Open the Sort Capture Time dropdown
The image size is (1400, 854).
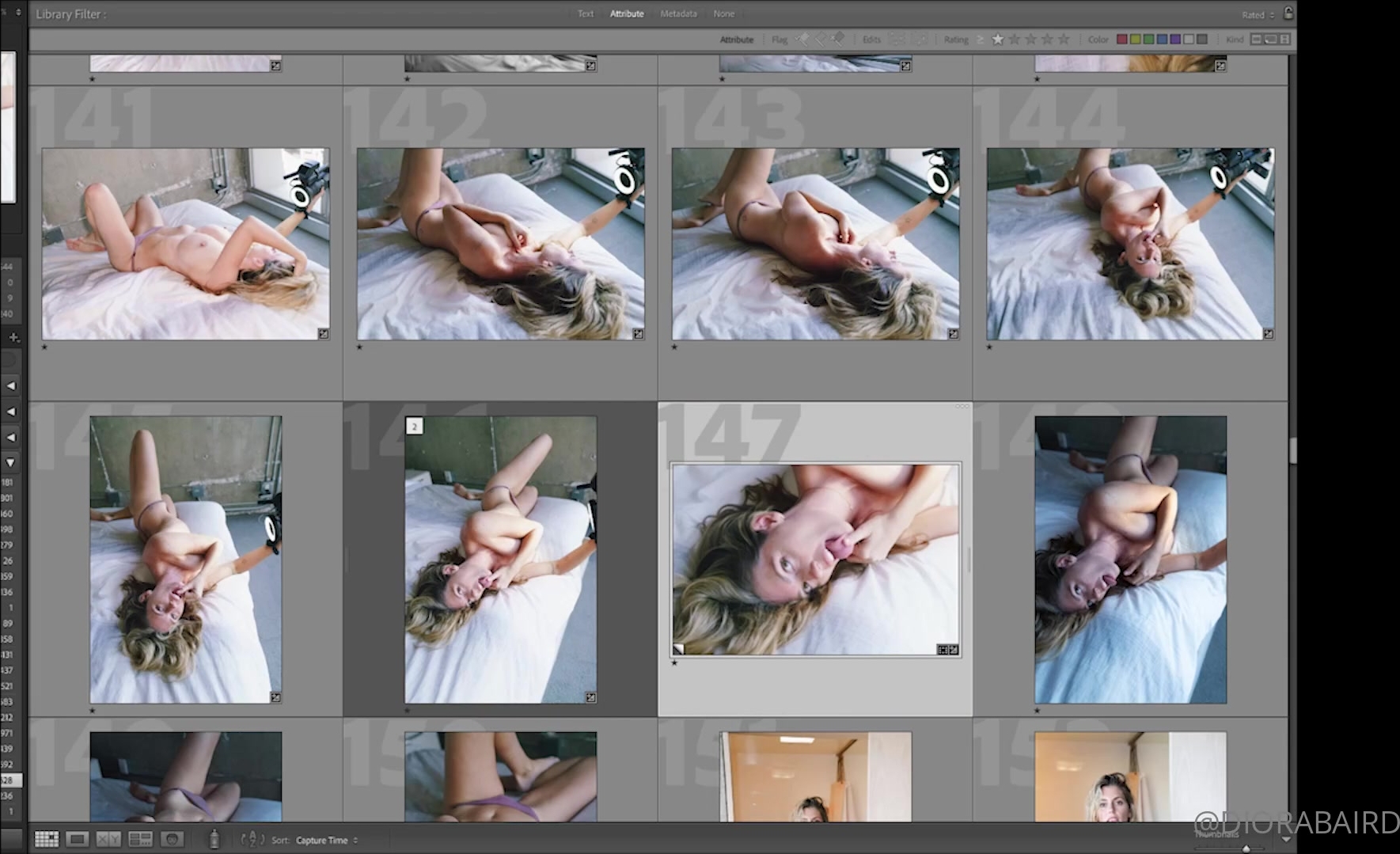[326, 840]
